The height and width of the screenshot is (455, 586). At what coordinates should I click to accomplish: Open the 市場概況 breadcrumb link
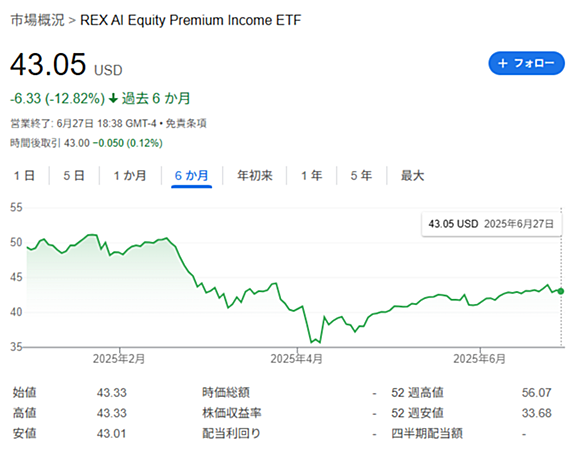point(37,20)
